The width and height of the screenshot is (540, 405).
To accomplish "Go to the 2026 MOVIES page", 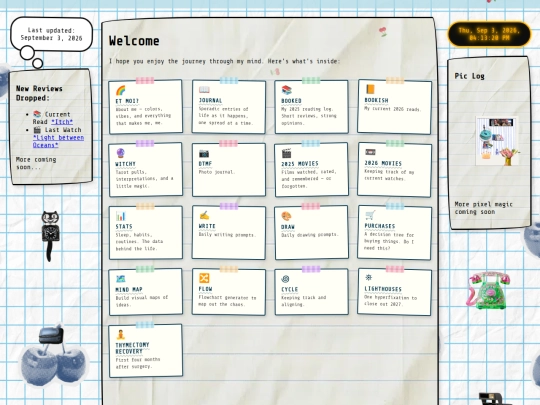I will (x=383, y=163).
